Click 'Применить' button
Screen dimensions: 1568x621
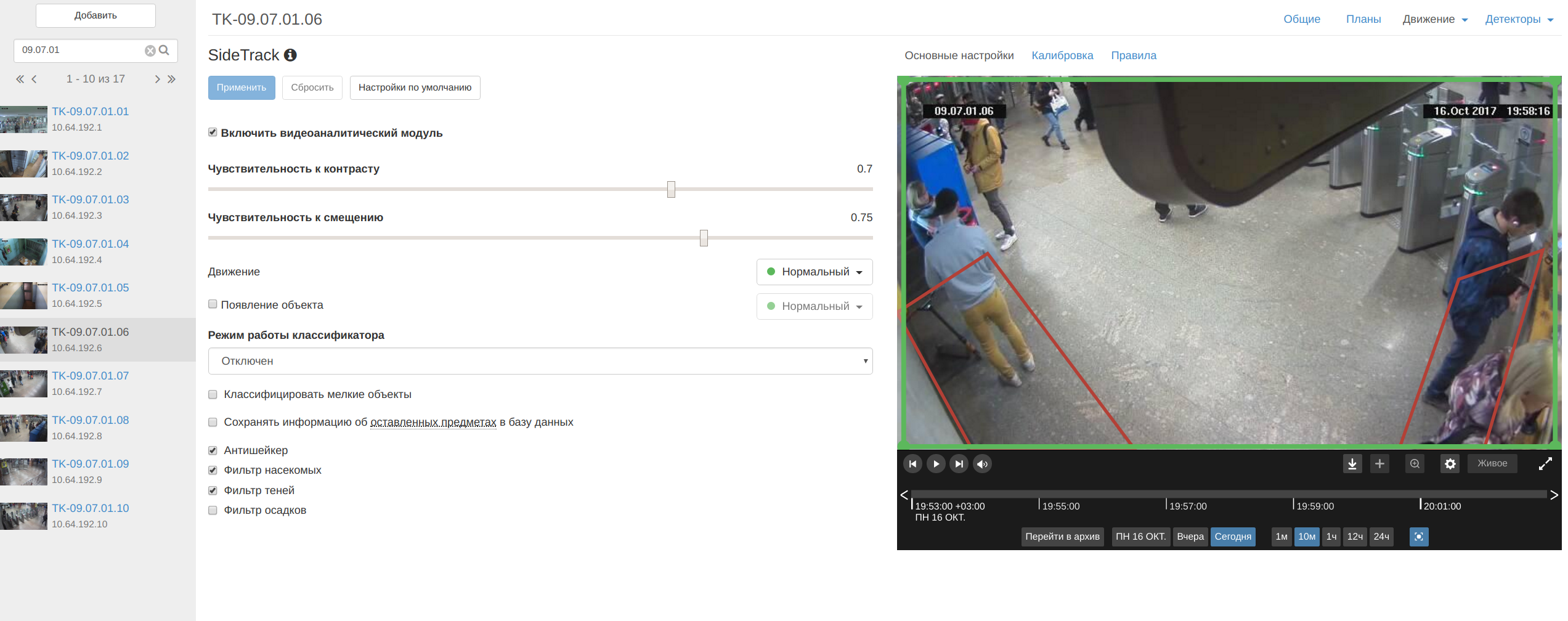(242, 87)
